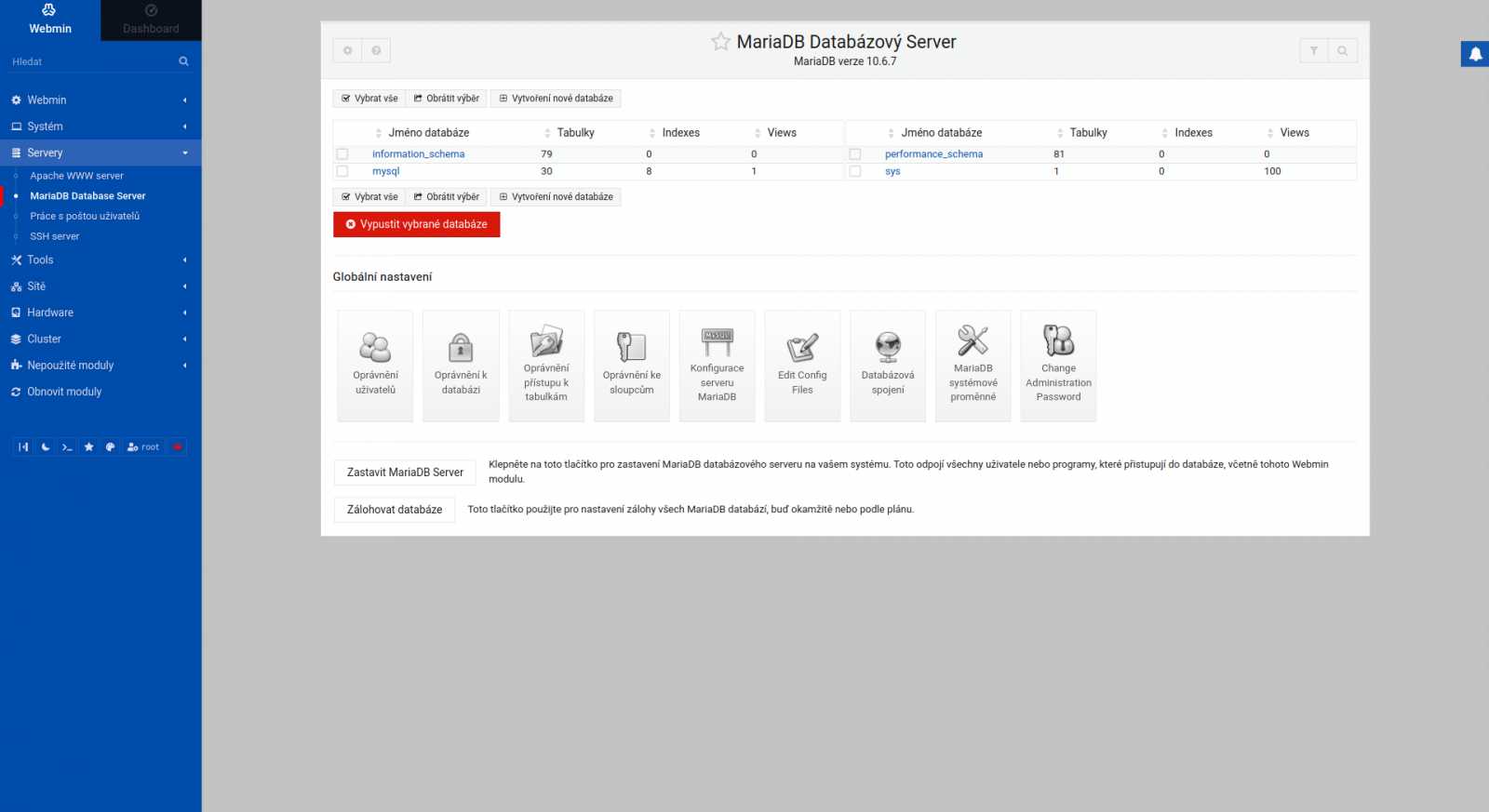Switch to the Webmin tab
Screen dimensions: 1489x812
[50, 20]
